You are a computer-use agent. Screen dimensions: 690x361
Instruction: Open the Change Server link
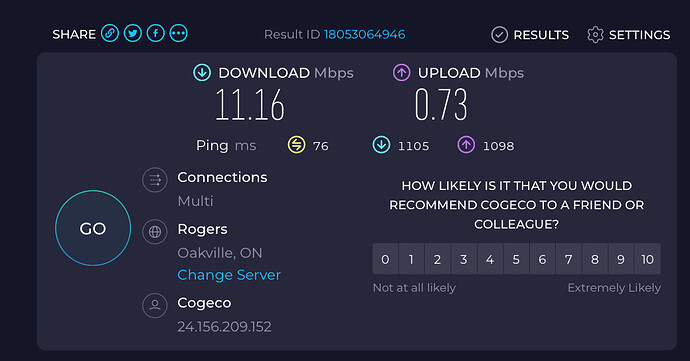click(229, 275)
